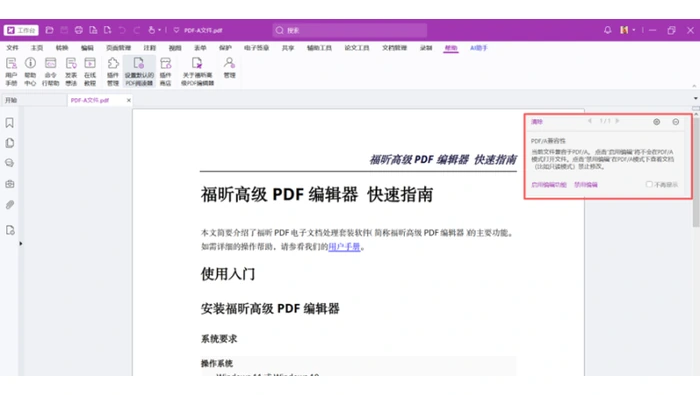
Task: Click the search box in title bar
Action: tap(350, 30)
